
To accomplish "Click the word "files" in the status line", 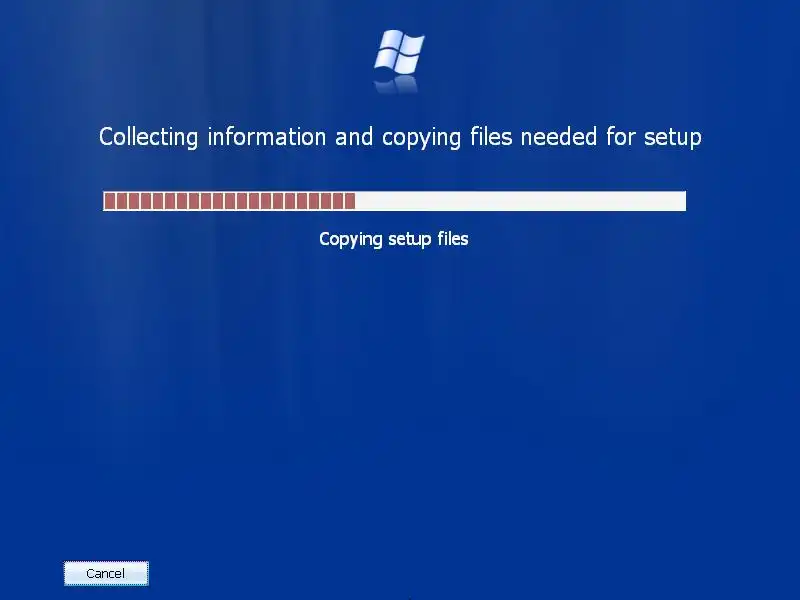I will coord(453,238).
